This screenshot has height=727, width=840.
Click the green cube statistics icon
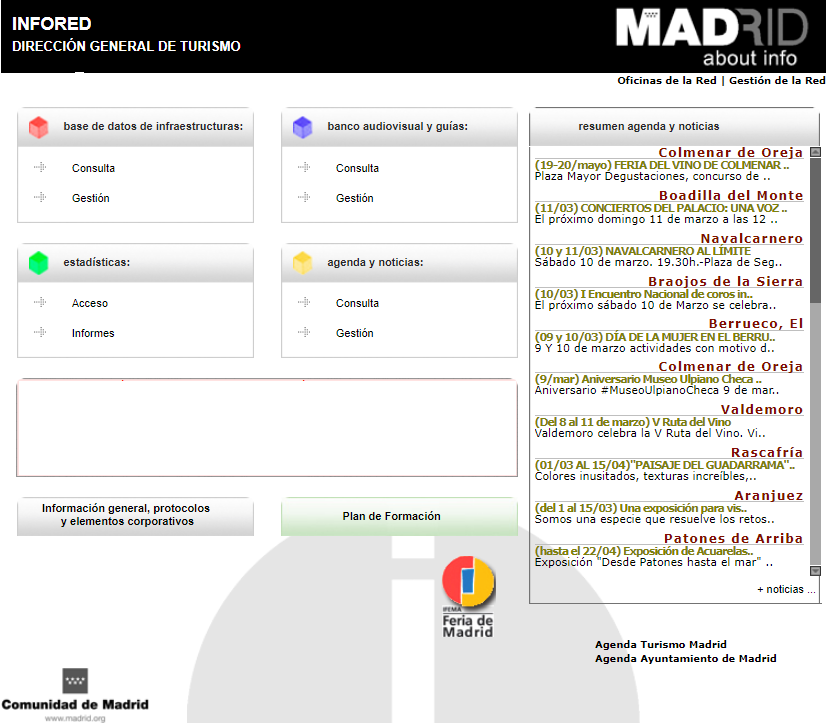tap(39, 263)
